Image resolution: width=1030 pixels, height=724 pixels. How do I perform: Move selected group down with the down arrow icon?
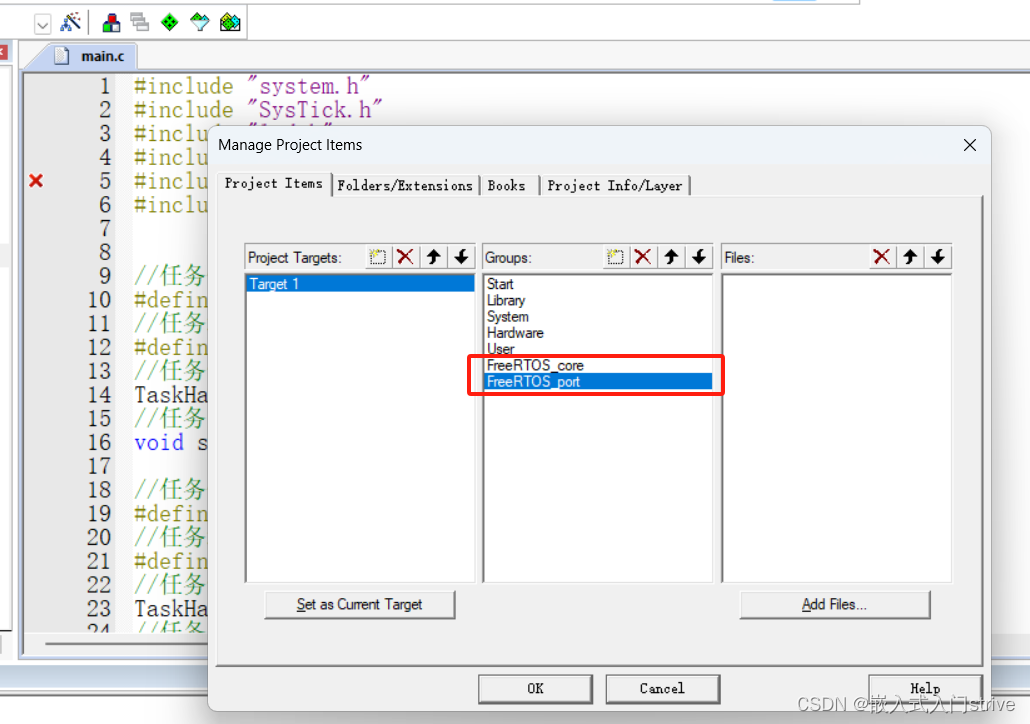point(697,257)
